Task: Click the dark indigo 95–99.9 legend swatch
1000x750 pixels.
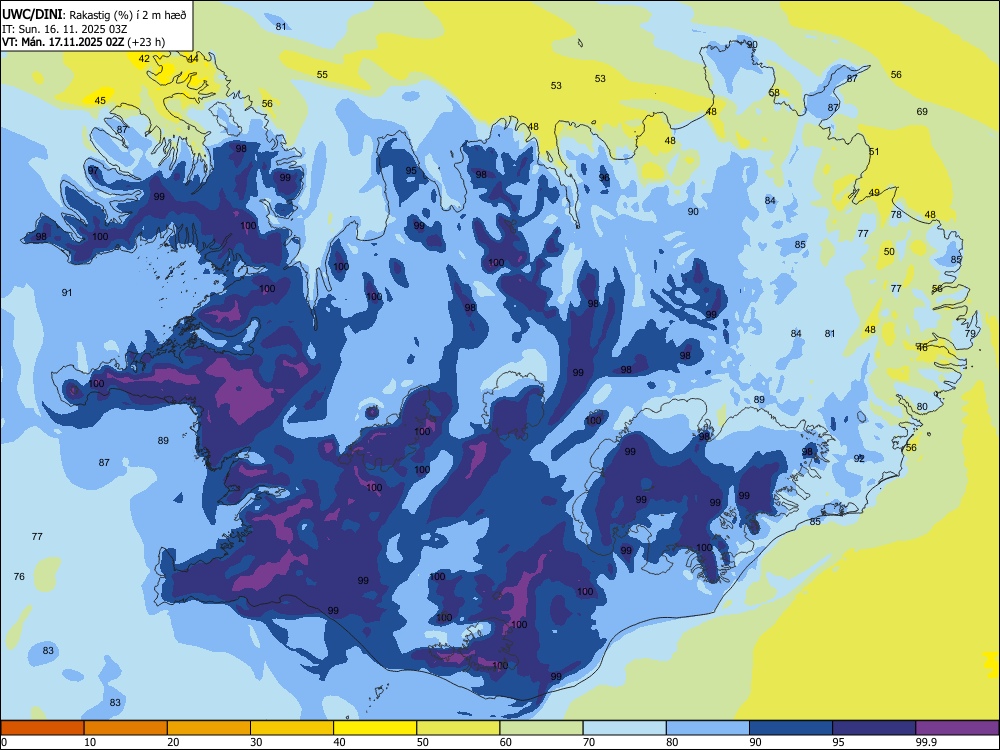Action: point(874,728)
